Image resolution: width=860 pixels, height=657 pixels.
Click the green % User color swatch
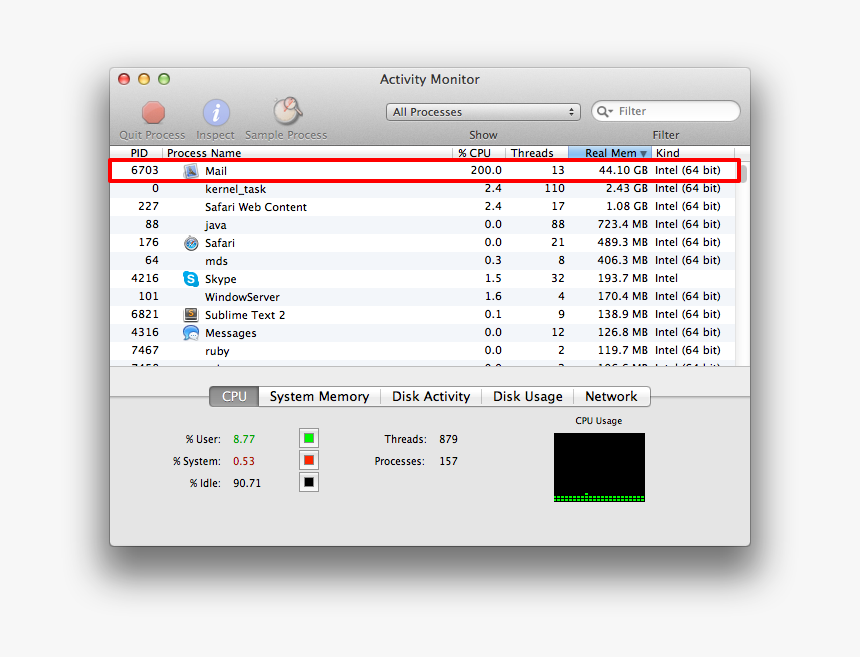pyautogui.click(x=309, y=438)
